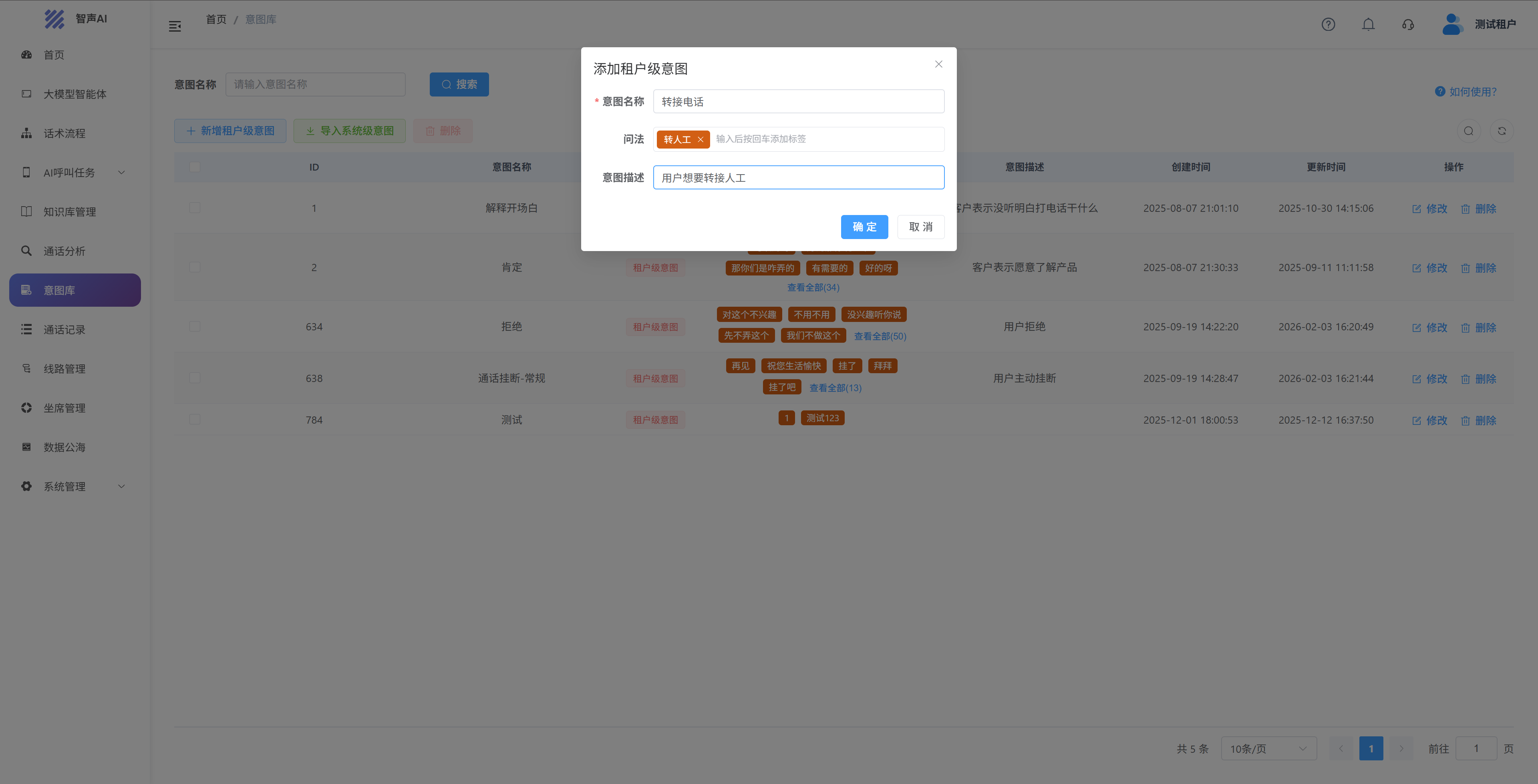1538x784 pixels.
Task: Focus the 意图名称 field in the dialog
Action: tap(798, 102)
